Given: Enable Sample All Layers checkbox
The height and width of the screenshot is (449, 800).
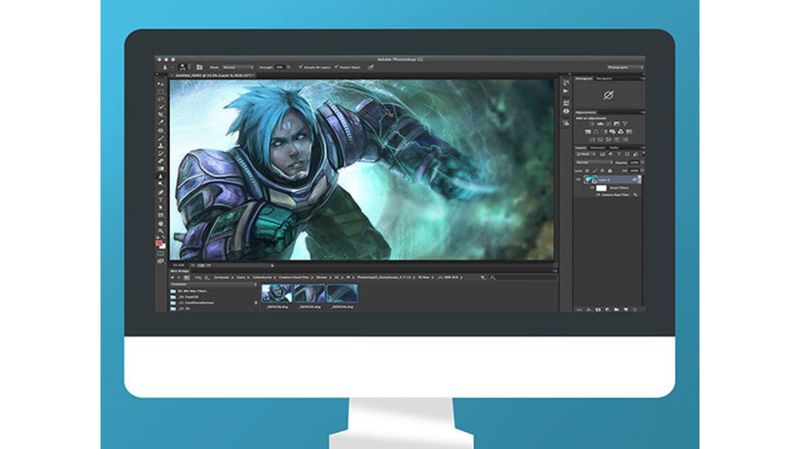Looking at the screenshot, I should tap(301, 67).
